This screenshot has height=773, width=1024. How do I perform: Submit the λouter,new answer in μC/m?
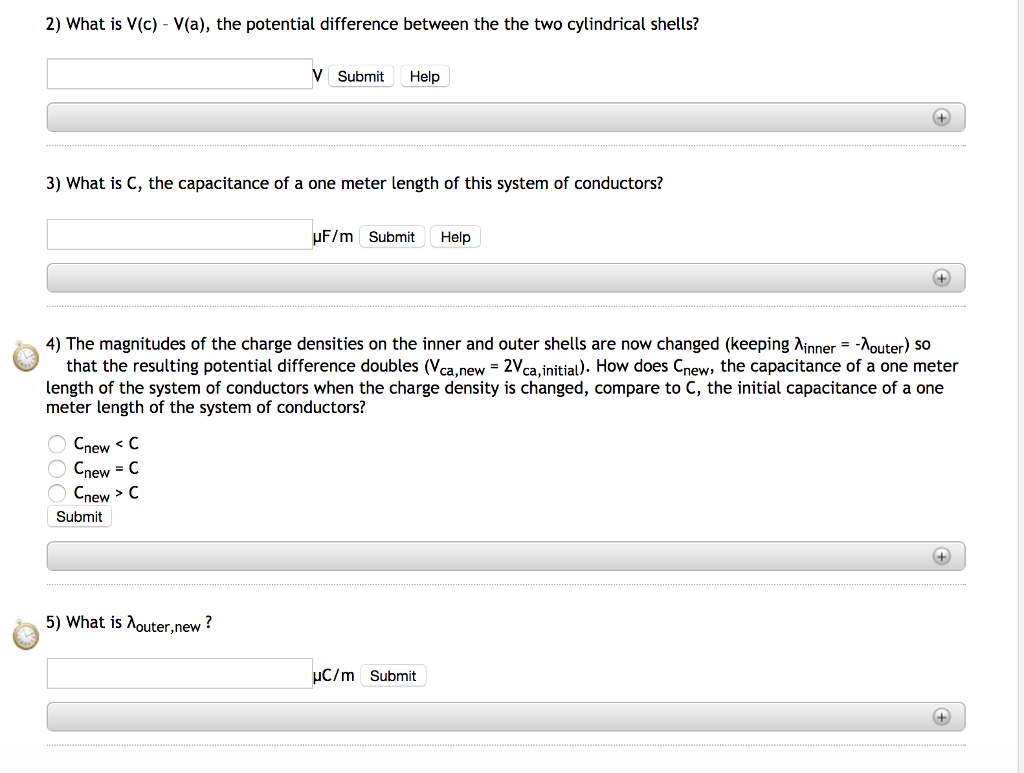click(393, 676)
